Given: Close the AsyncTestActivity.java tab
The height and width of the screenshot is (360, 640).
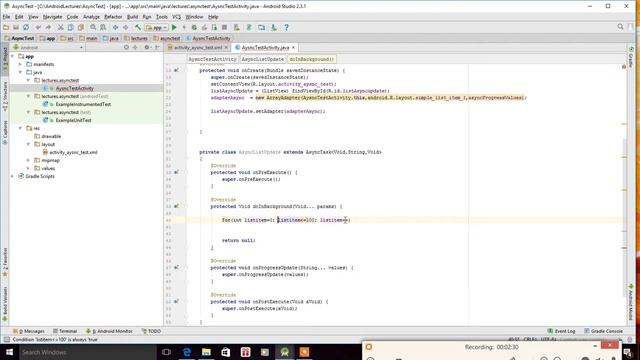Looking at the screenshot, I should pos(293,48).
